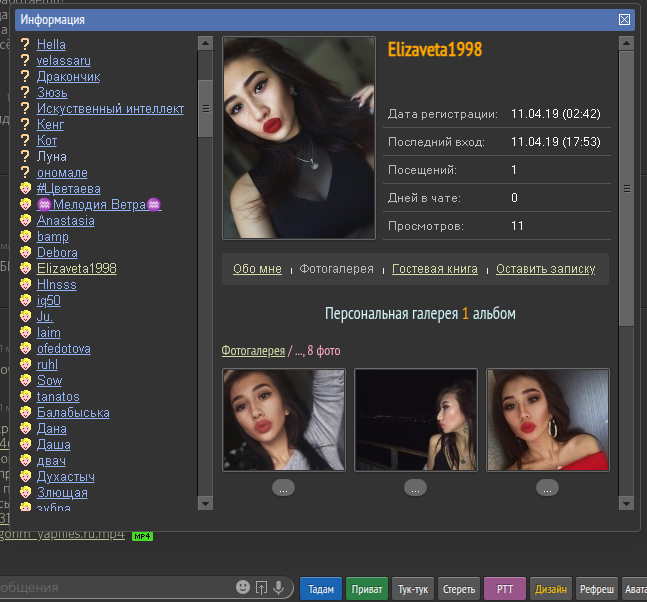Viewport: 647px width, 602px height.
Task: Click the file upload icon in message box
Action: pyautogui.click(x=261, y=588)
